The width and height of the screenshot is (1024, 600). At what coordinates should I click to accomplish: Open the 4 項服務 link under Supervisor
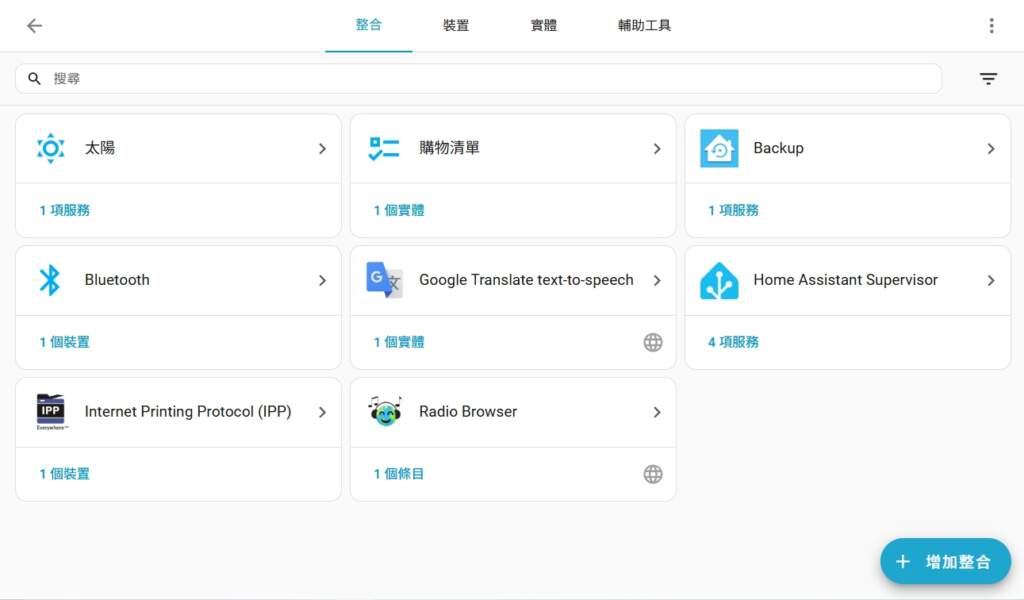(x=733, y=342)
